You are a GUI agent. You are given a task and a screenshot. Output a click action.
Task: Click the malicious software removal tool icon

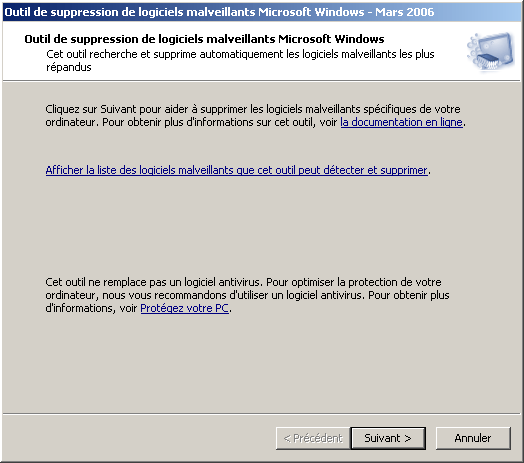click(x=491, y=52)
